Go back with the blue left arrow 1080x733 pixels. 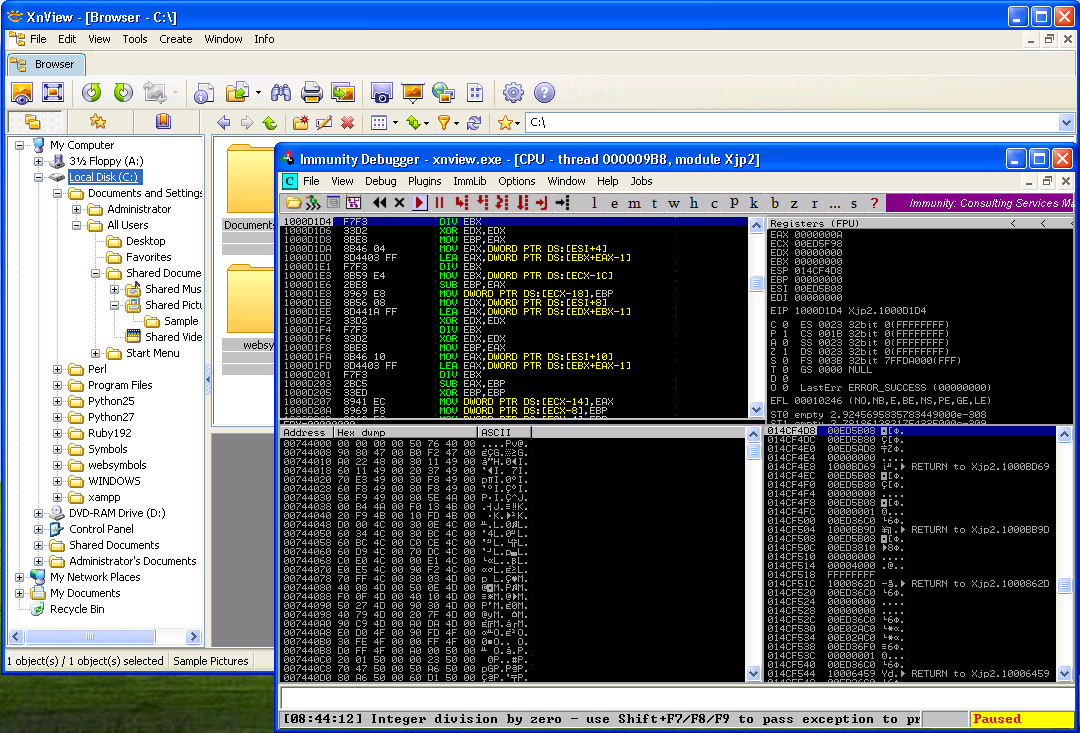[x=223, y=123]
